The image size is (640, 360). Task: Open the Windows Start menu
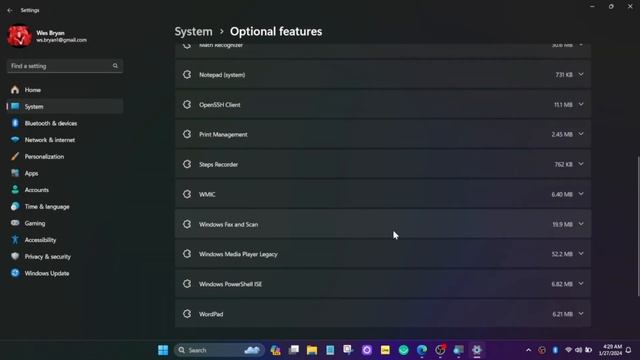point(163,350)
